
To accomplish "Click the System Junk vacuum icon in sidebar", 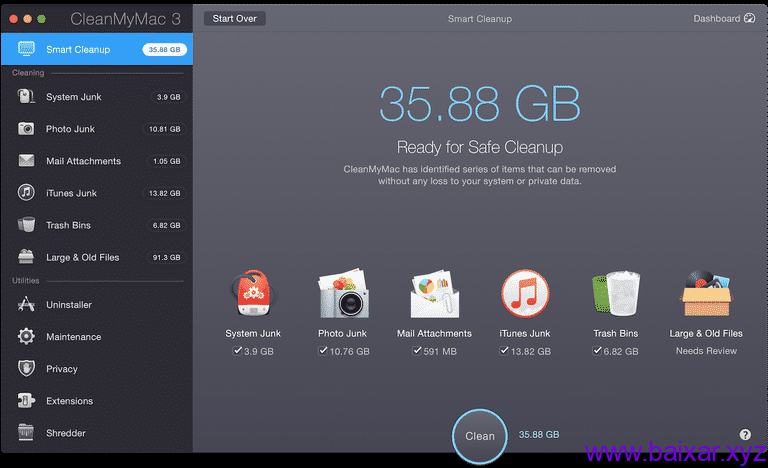I will coord(26,97).
